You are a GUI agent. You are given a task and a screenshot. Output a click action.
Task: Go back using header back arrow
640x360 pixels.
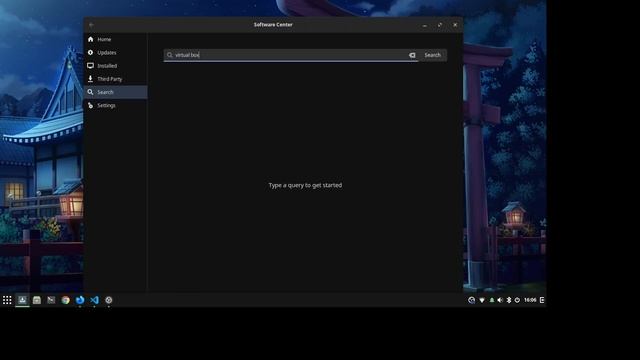click(91, 25)
